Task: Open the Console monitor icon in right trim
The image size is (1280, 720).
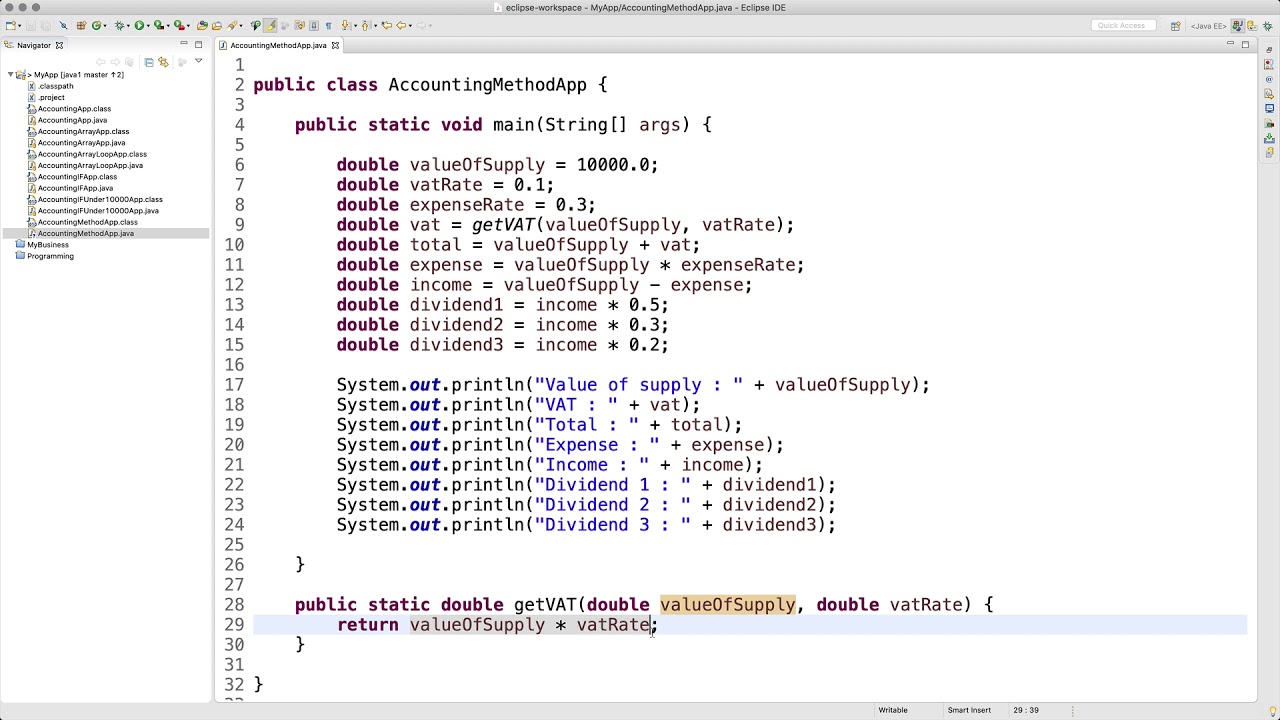Action: (x=1269, y=108)
